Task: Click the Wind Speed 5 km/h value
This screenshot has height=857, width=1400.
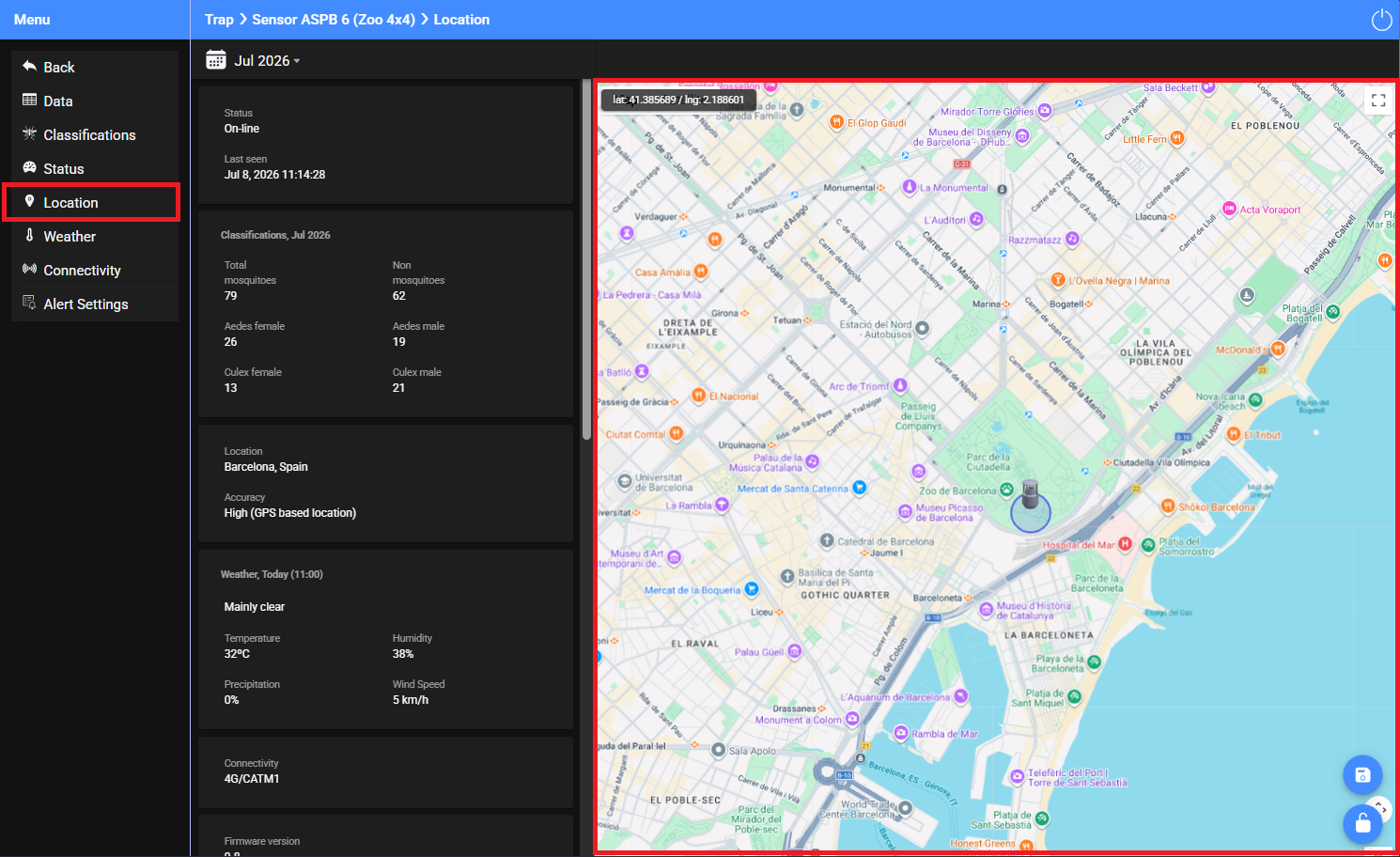Action: [x=411, y=700]
